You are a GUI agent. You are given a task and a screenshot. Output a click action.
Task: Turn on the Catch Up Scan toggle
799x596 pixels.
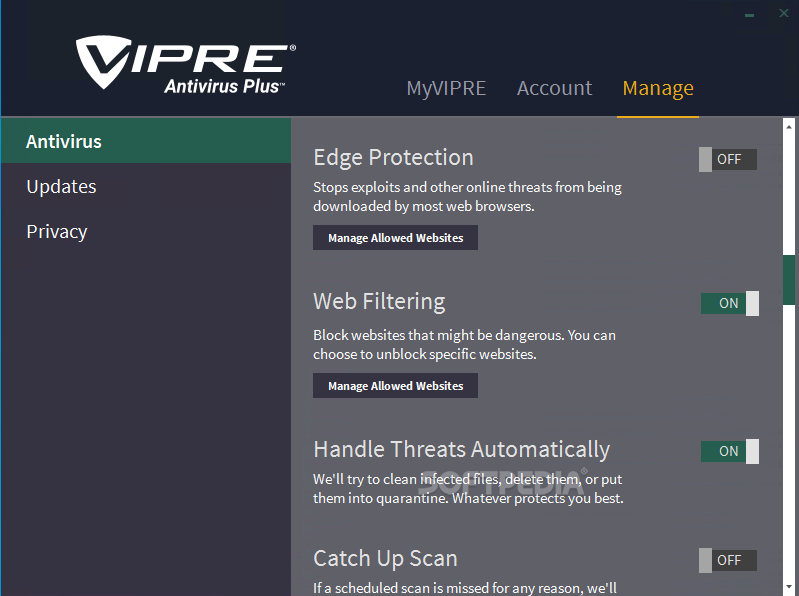coord(728,560)
